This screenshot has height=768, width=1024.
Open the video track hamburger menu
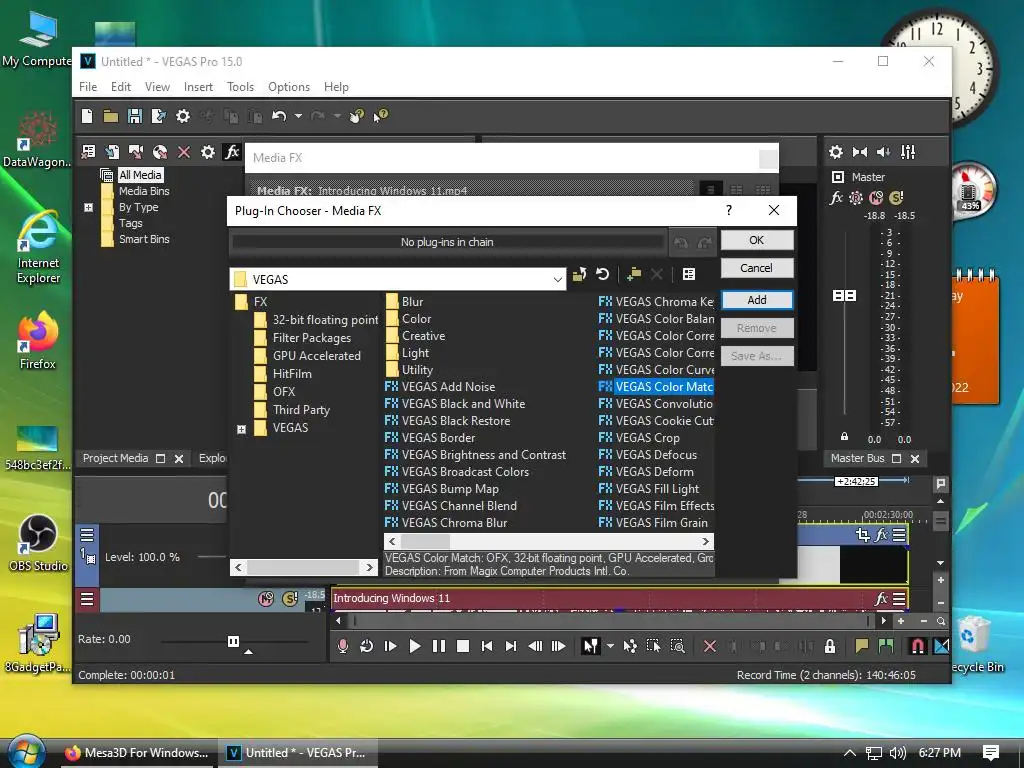coord(86,536)
